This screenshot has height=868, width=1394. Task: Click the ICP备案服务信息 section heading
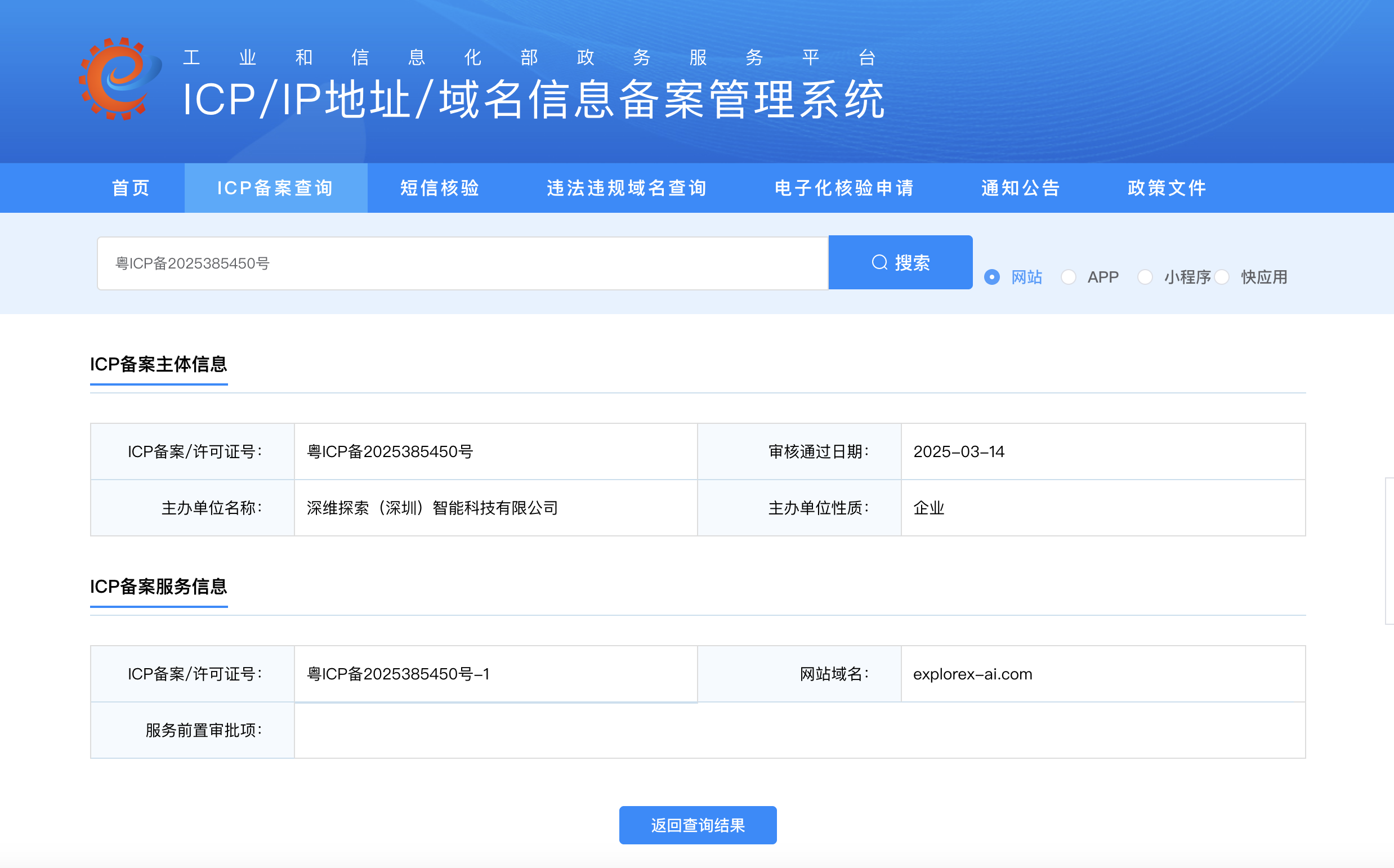click(x=158, y=586)
